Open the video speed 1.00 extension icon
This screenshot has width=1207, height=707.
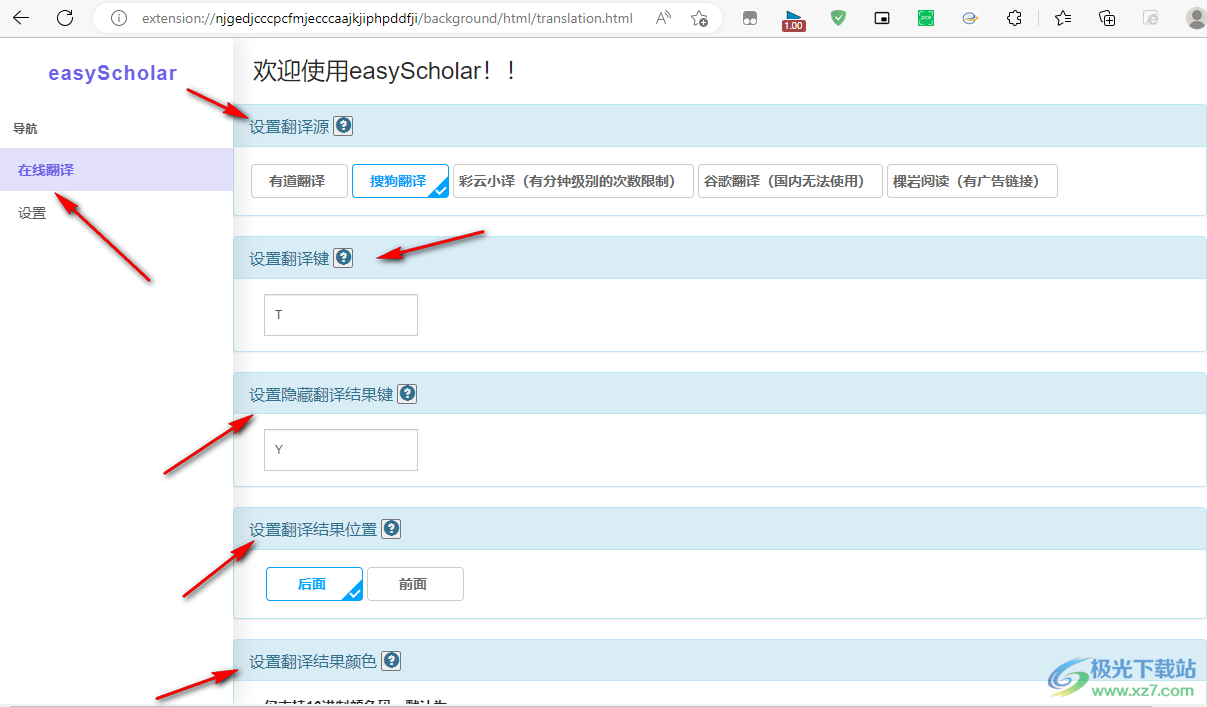(x=793, y=20)
